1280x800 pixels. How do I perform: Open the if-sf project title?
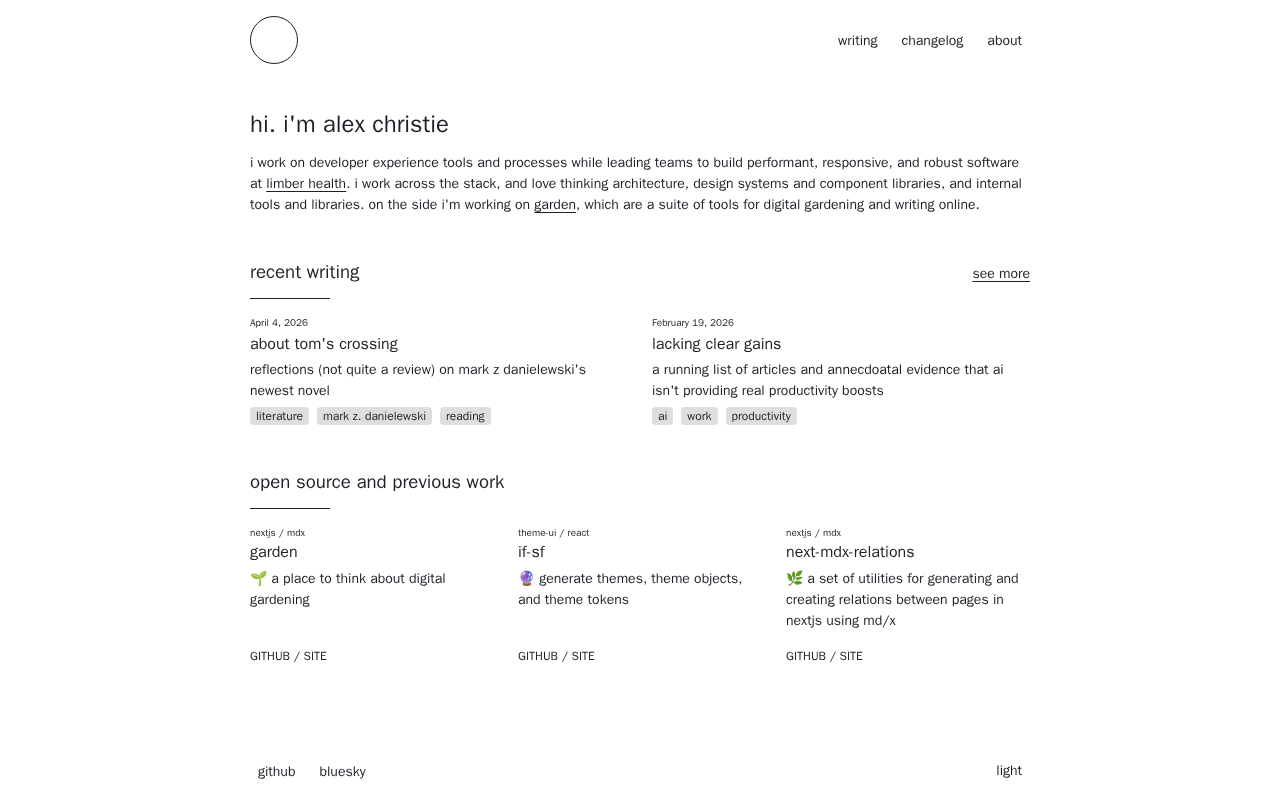coord(531,552)
